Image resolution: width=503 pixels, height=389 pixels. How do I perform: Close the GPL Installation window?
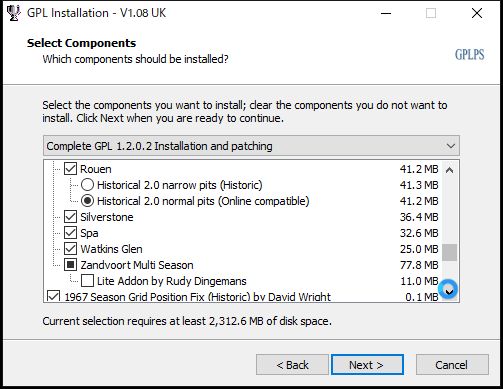pos(477,13)
